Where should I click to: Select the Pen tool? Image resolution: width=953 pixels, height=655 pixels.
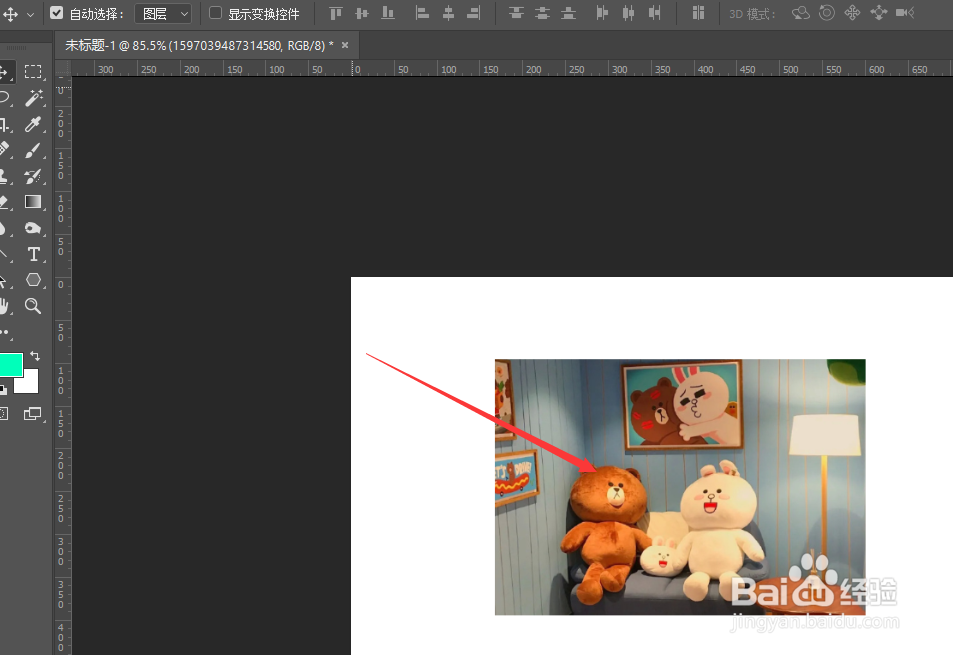tap(5, 254)
